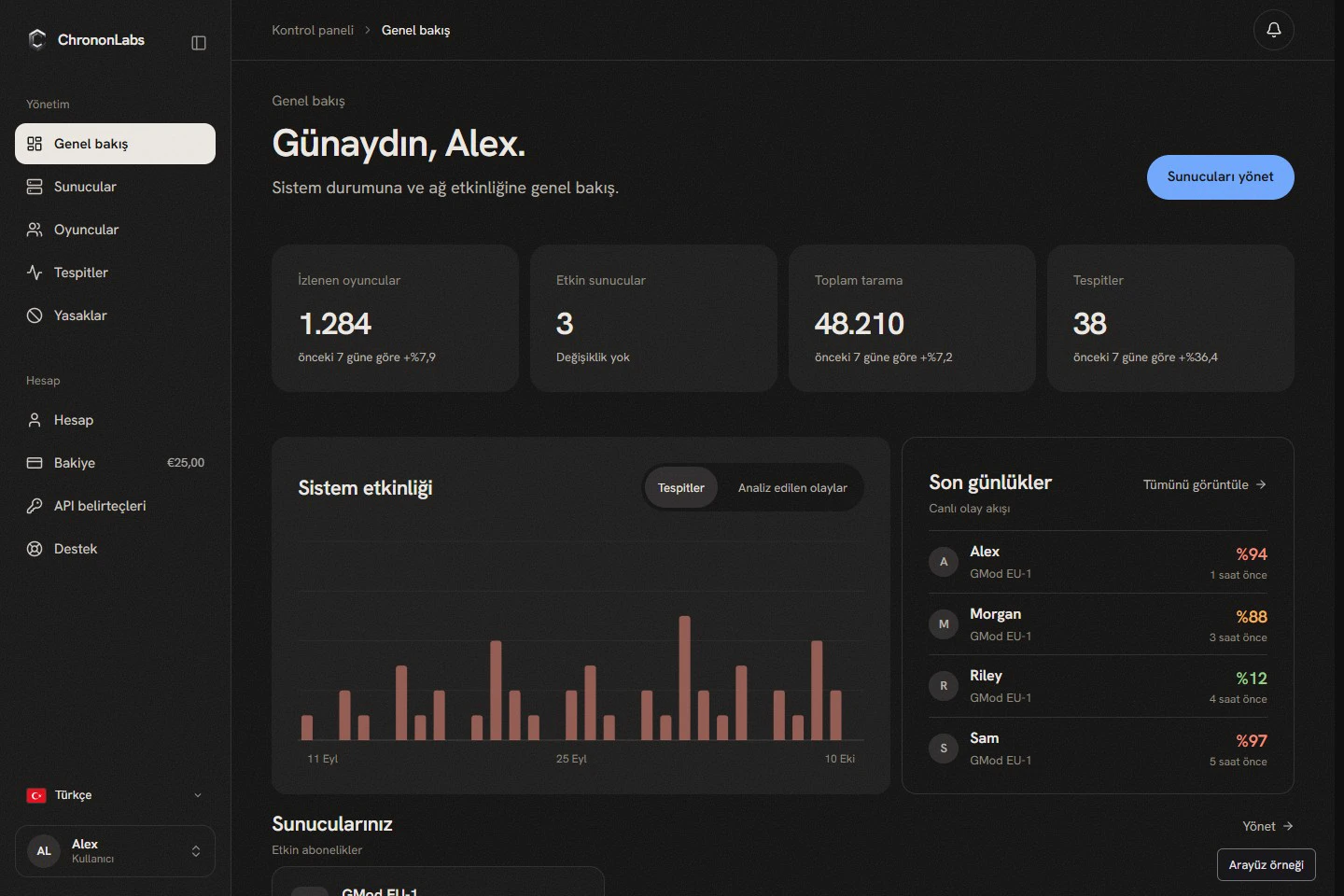
Task: Click the Bakiye card icon
Action: coord(35,463)
